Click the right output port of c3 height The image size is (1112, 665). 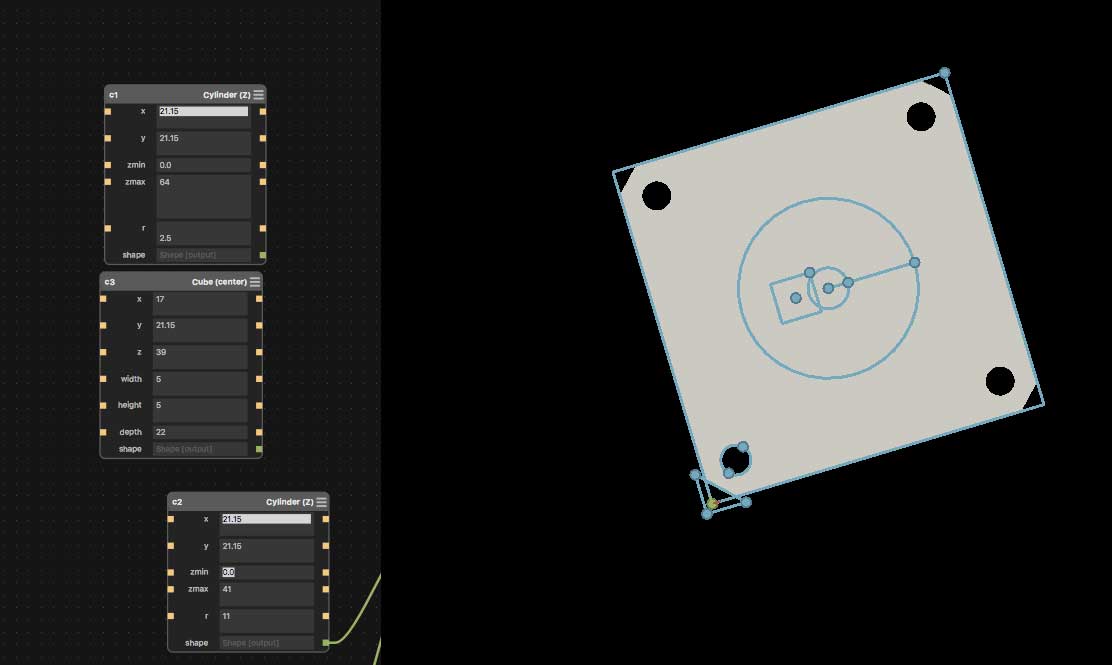point(259,406)
